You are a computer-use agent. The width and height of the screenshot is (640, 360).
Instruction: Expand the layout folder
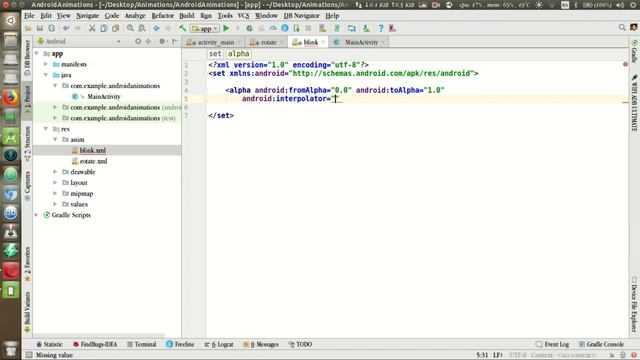click(x=55, y=182)
